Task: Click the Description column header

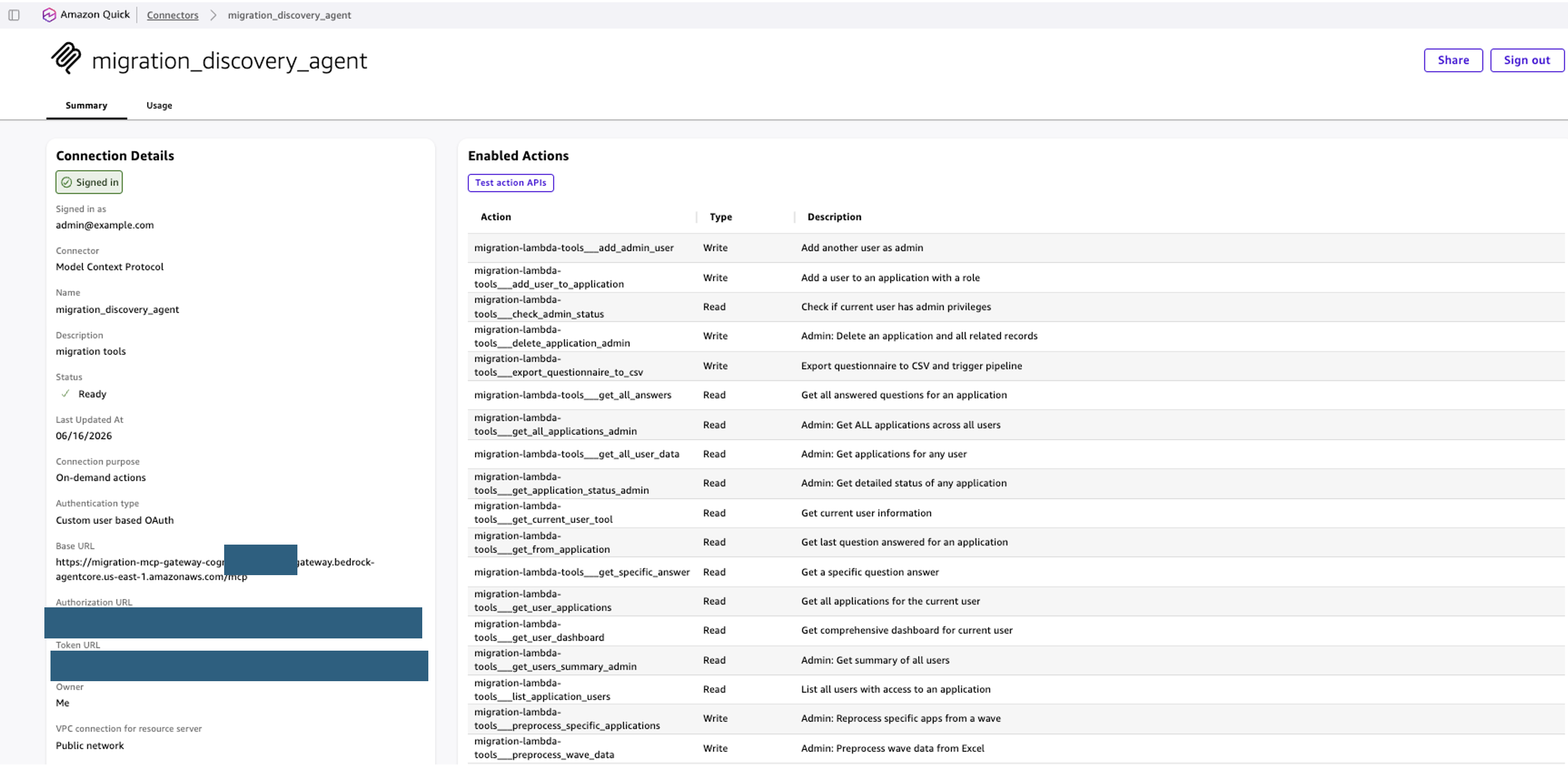Action: tap(834, 217)
